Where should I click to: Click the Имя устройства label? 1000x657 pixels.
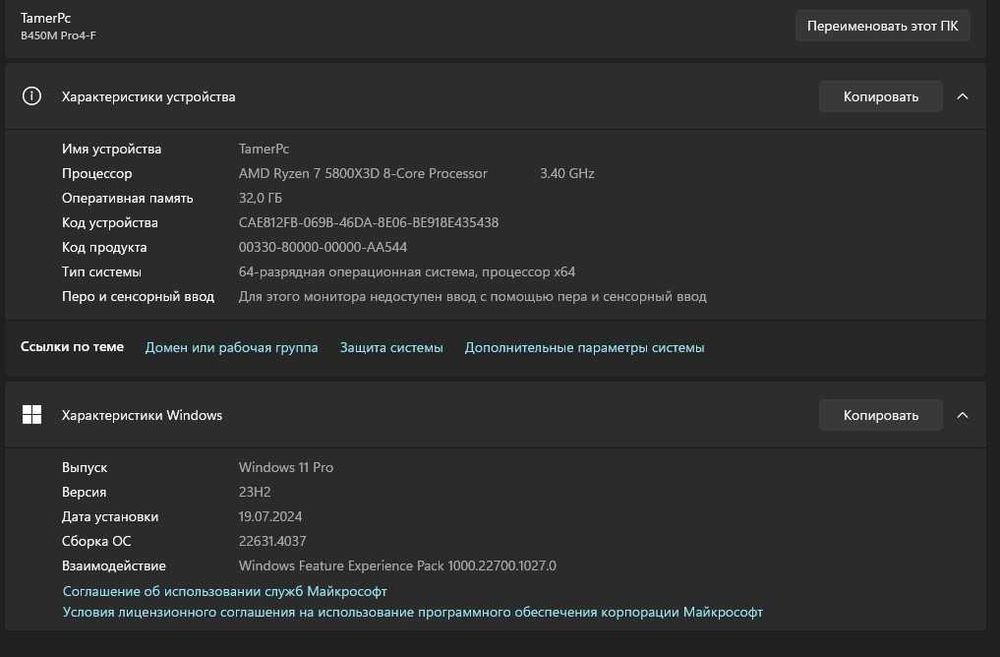112,149
